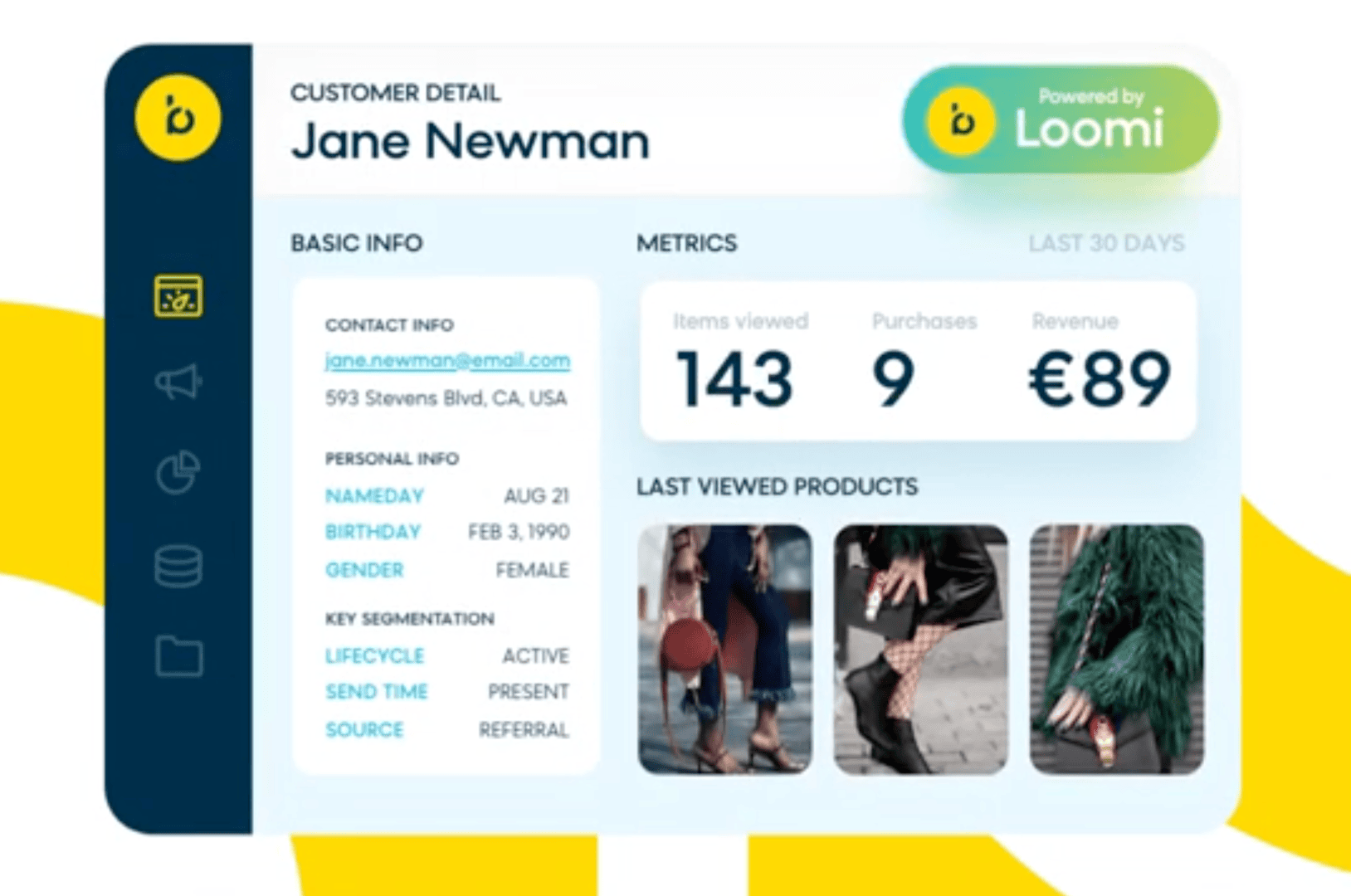The width and height of the screenshot is (1351, 896).
Task: Open the dashboard icon in the sidebar
Action: (x=178, y=296)
